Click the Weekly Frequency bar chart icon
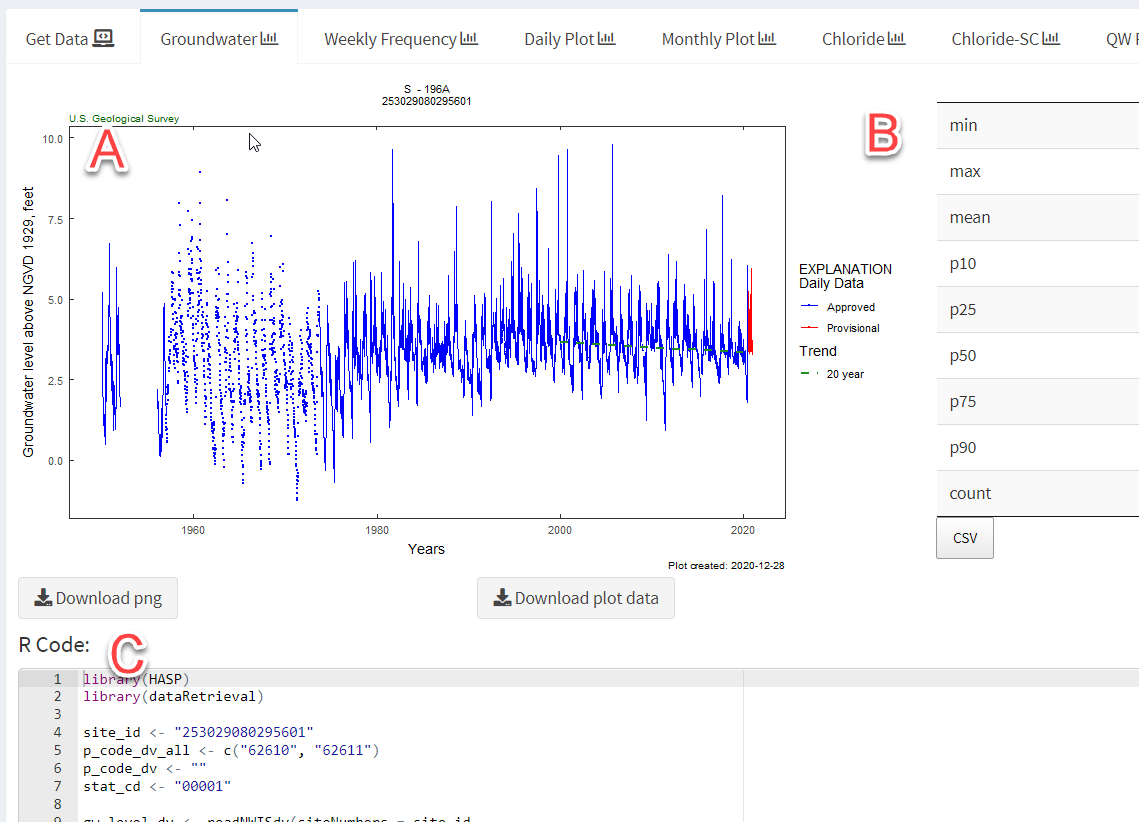 pos(469,39)
